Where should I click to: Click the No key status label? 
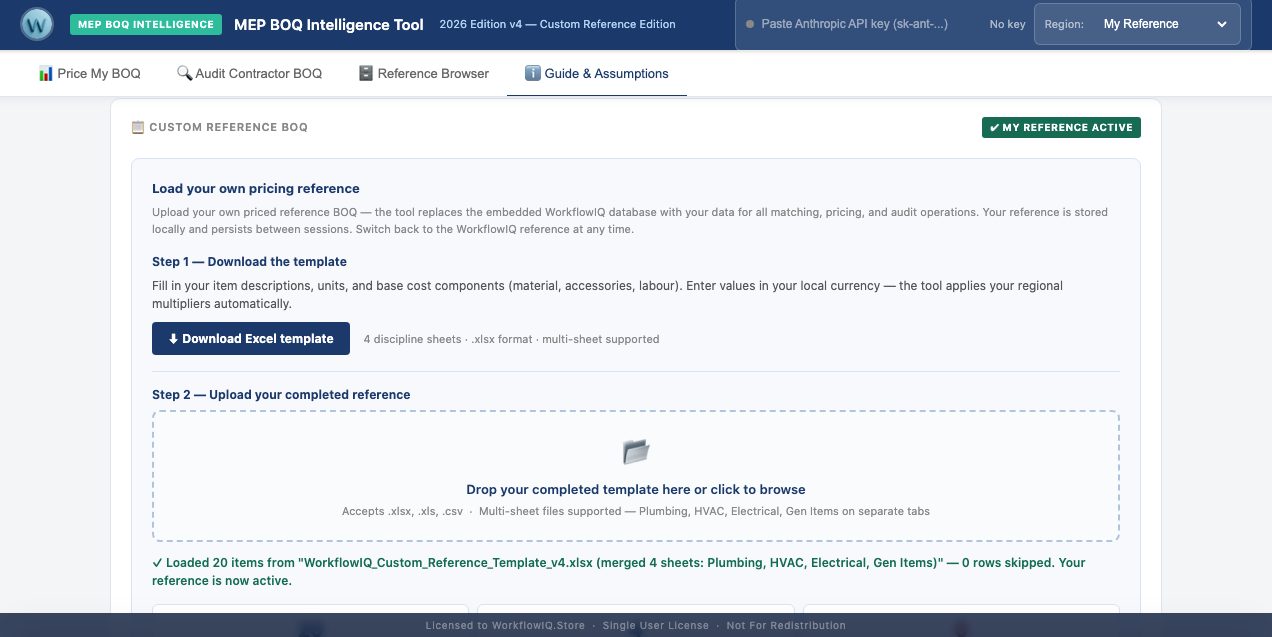point(1007,24)
